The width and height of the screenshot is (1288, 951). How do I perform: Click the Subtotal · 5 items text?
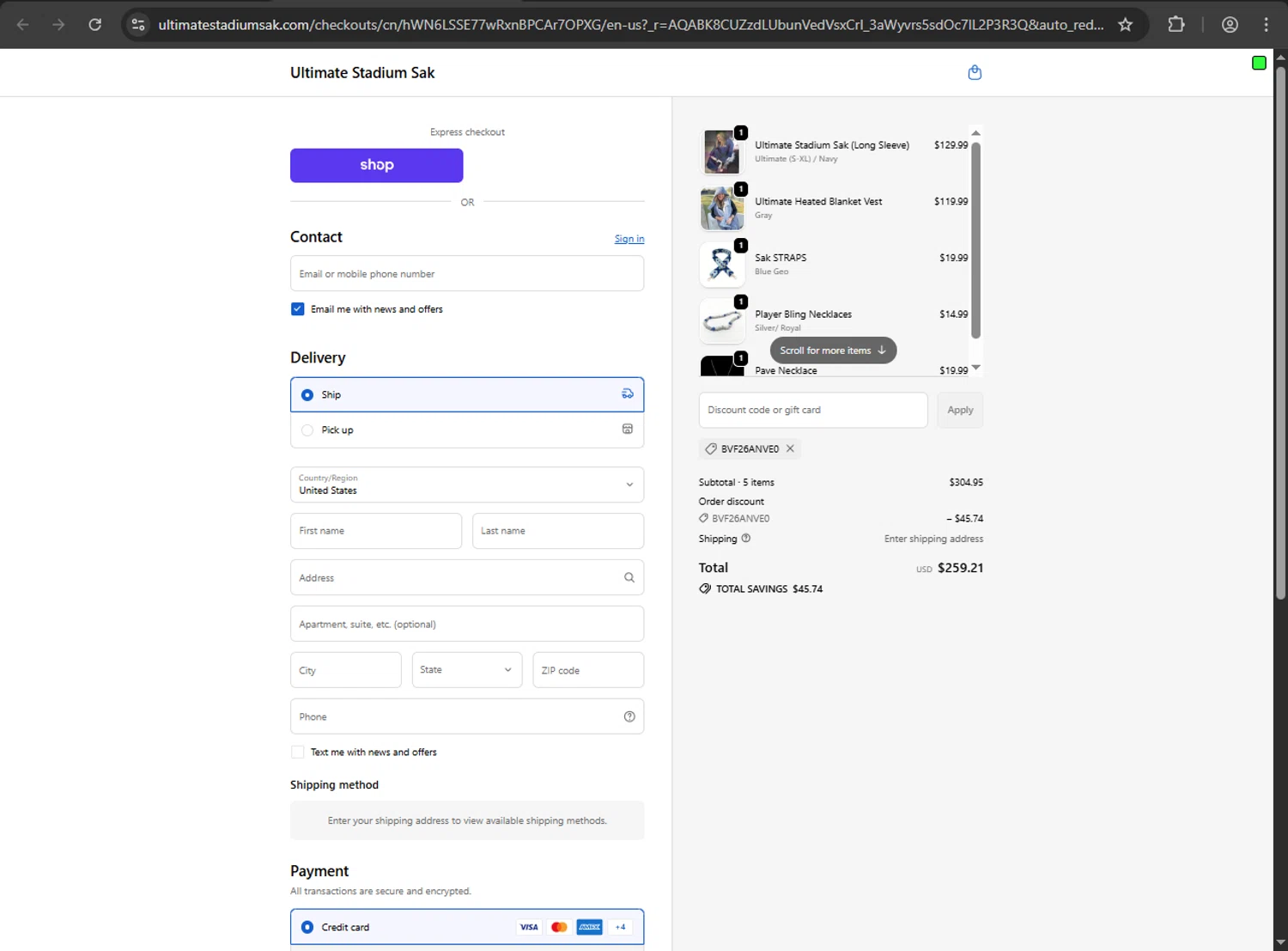coord(737,483)
